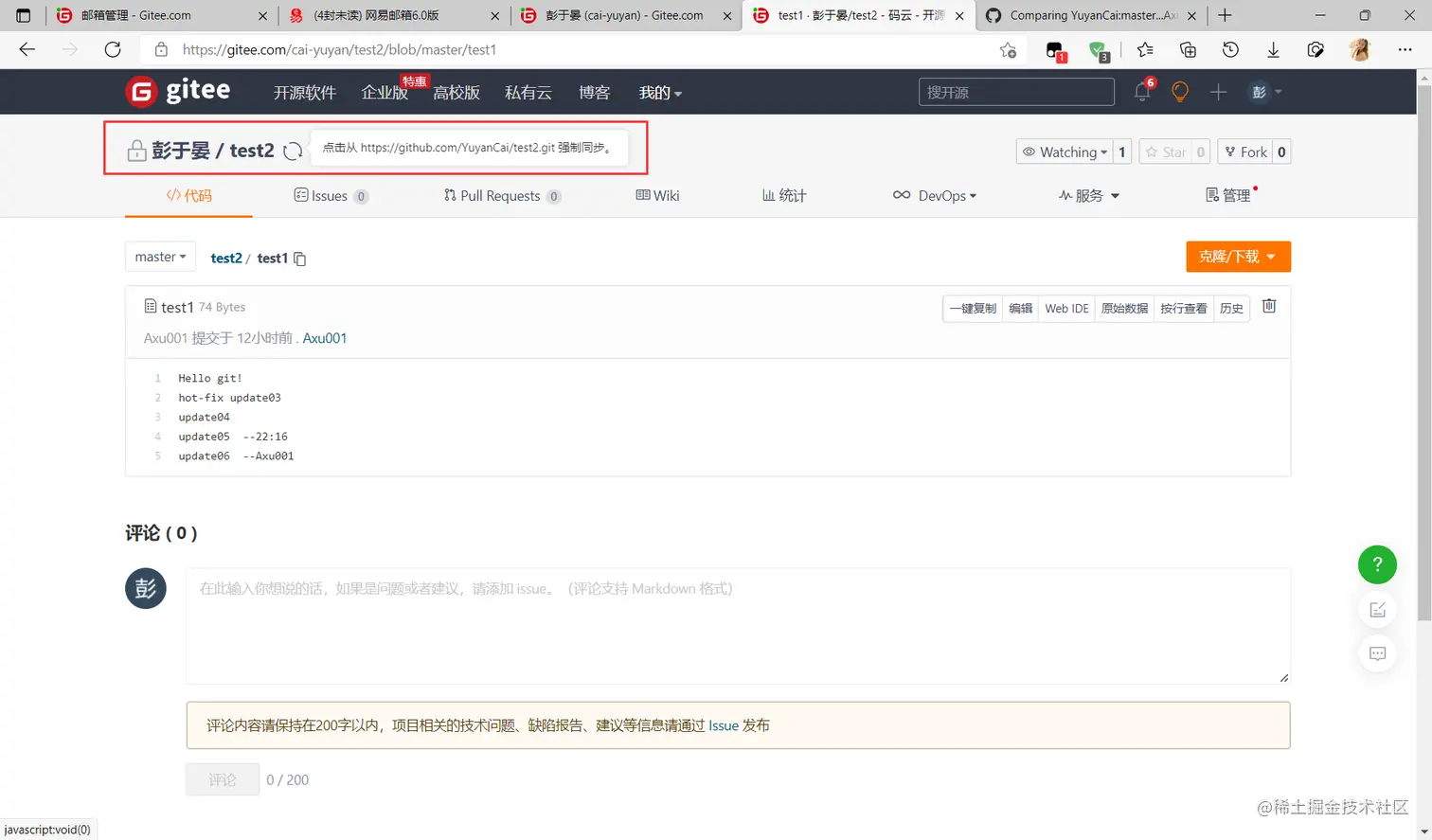
Task: Click 私有云 in top navigation
Action: 528,92
